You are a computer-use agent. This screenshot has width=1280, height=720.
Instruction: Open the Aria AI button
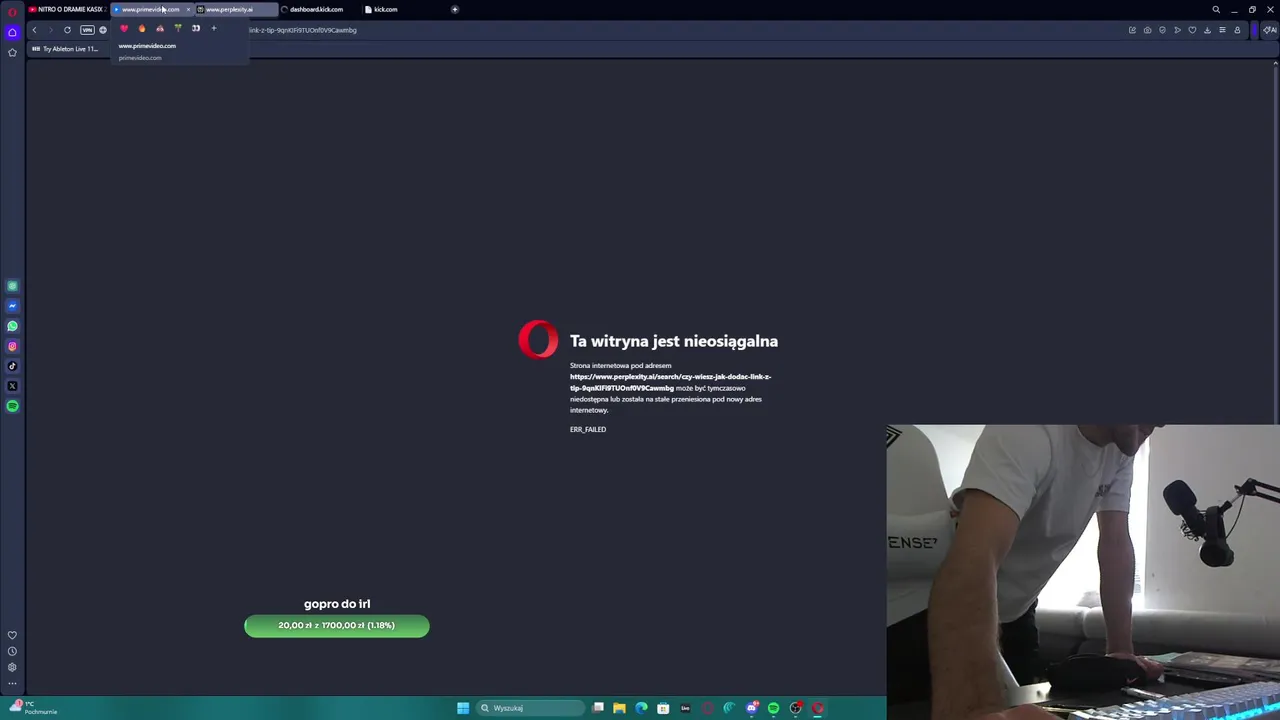[x=1269, y=30]
